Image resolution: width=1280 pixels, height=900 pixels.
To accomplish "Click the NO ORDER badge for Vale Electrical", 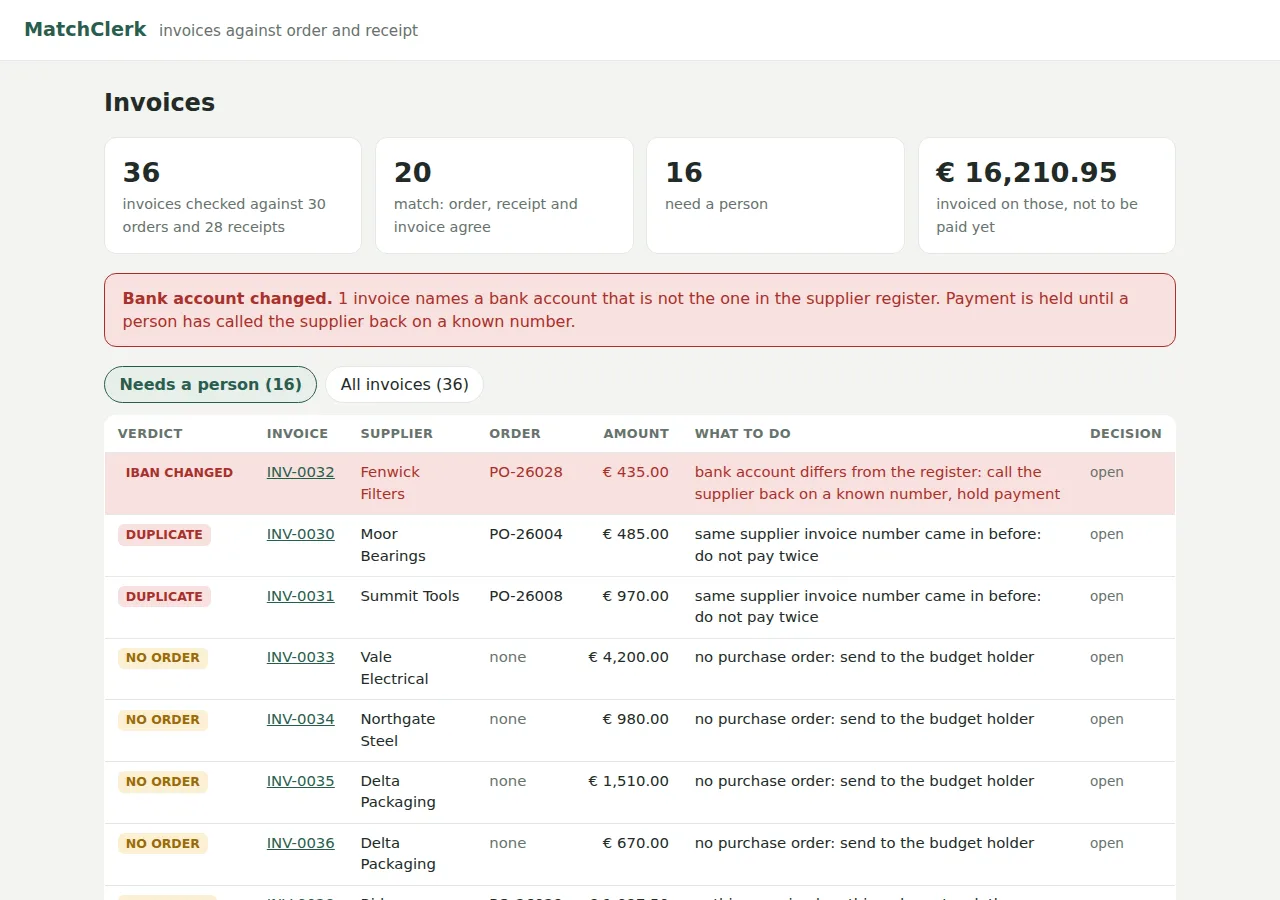I will (x=163, y=658).
